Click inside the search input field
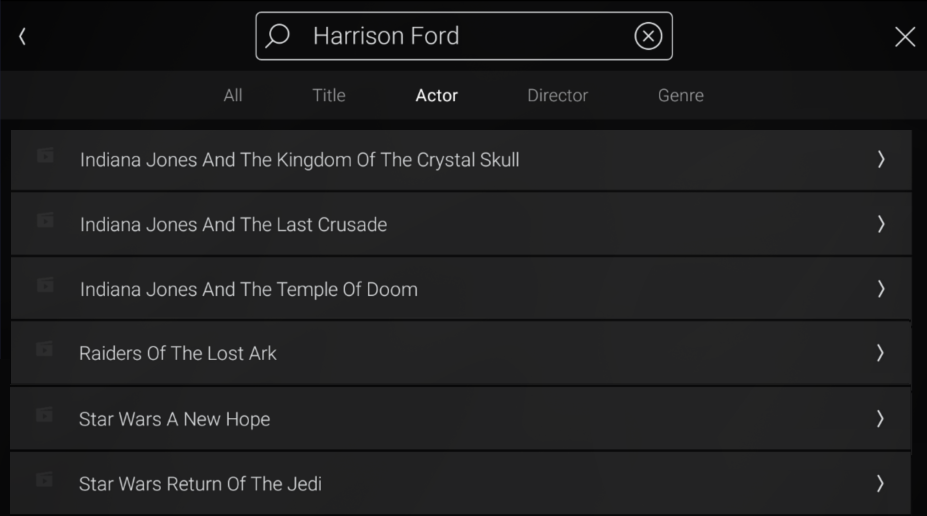Image resolution: width=927 pixels, height=516 pixels. click(x=464, y=36)
